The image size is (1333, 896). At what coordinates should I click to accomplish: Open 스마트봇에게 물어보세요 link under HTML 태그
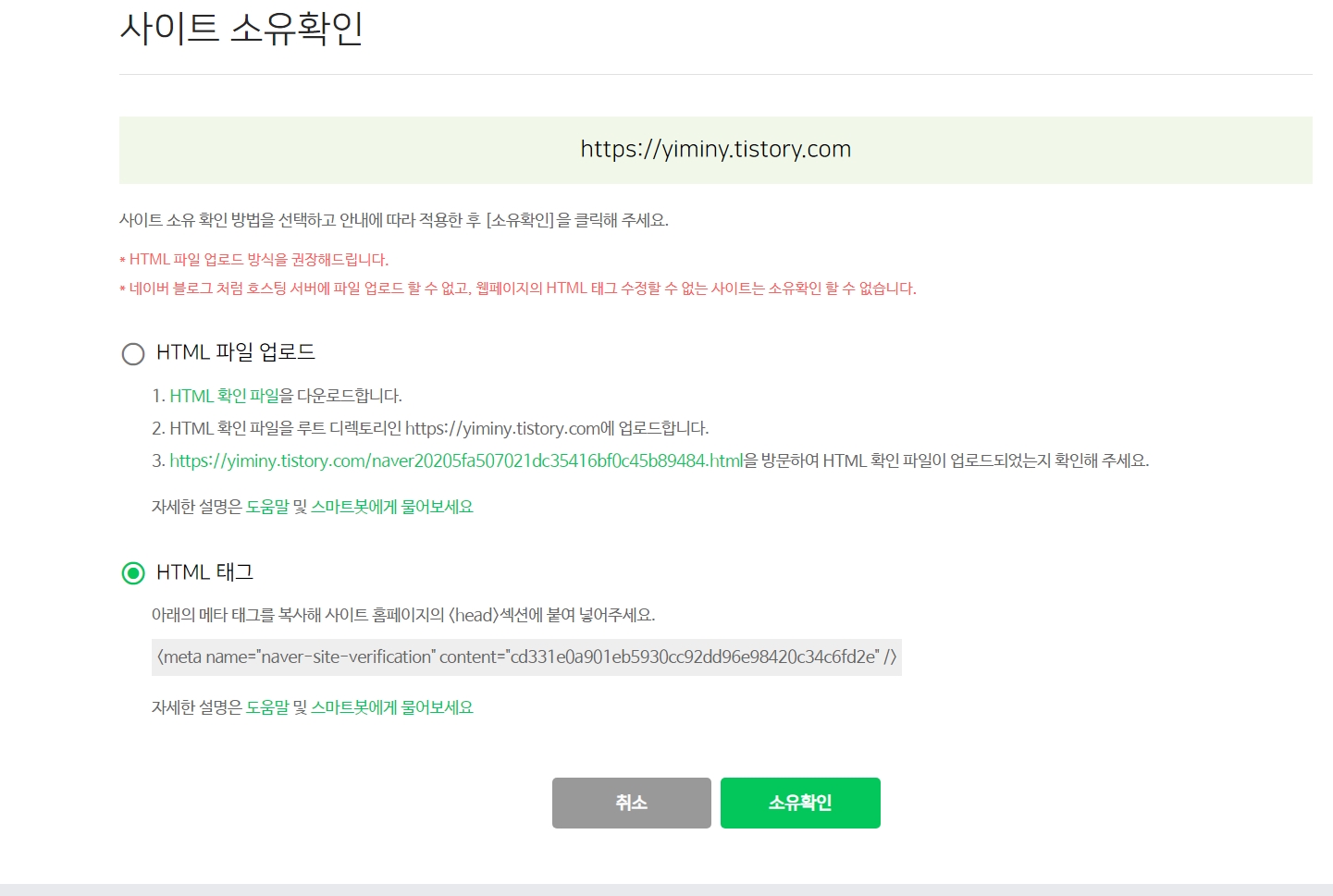tap(392, 707)
